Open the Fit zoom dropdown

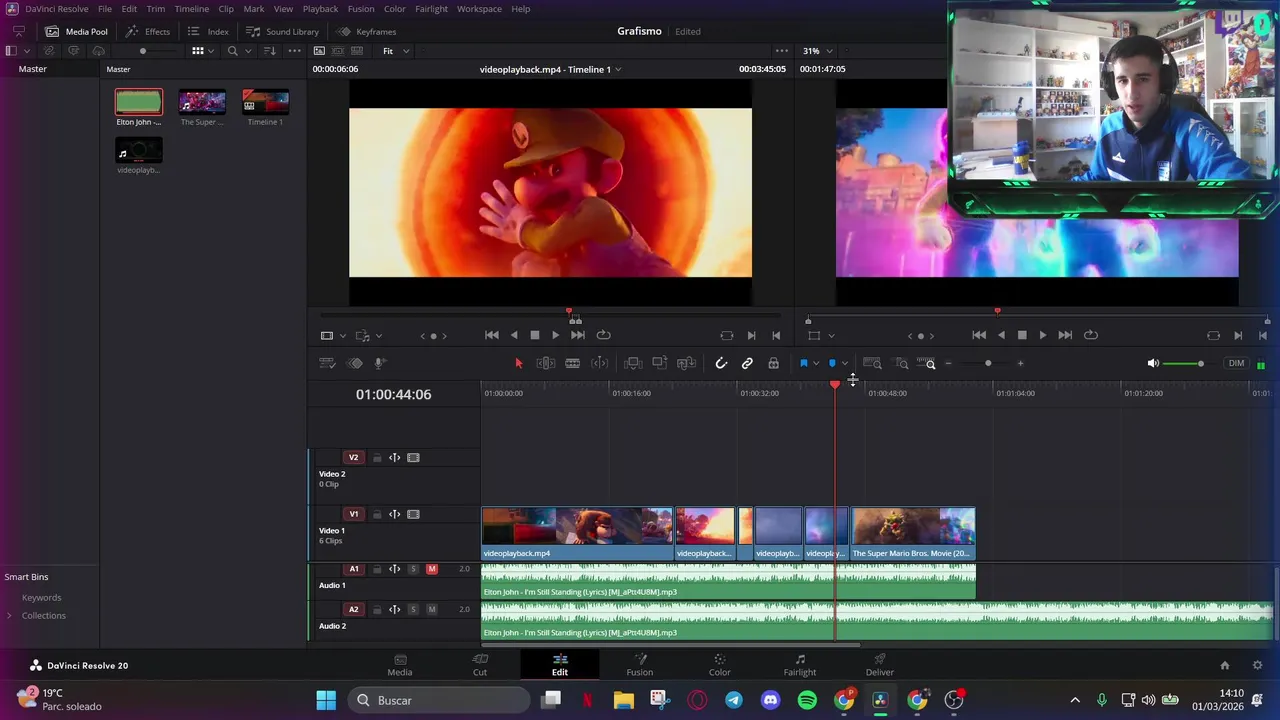[396, 51]
